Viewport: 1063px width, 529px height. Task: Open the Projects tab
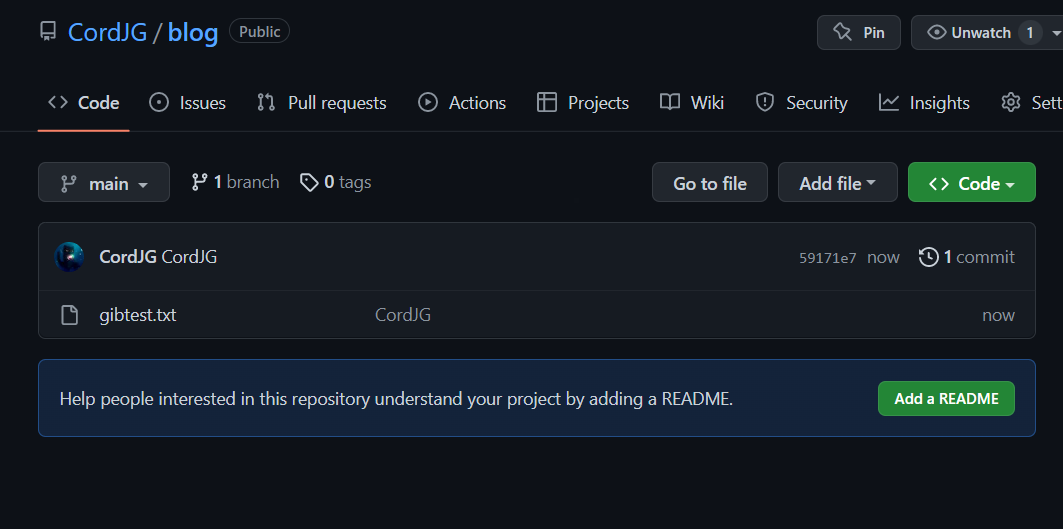[582, 103]
